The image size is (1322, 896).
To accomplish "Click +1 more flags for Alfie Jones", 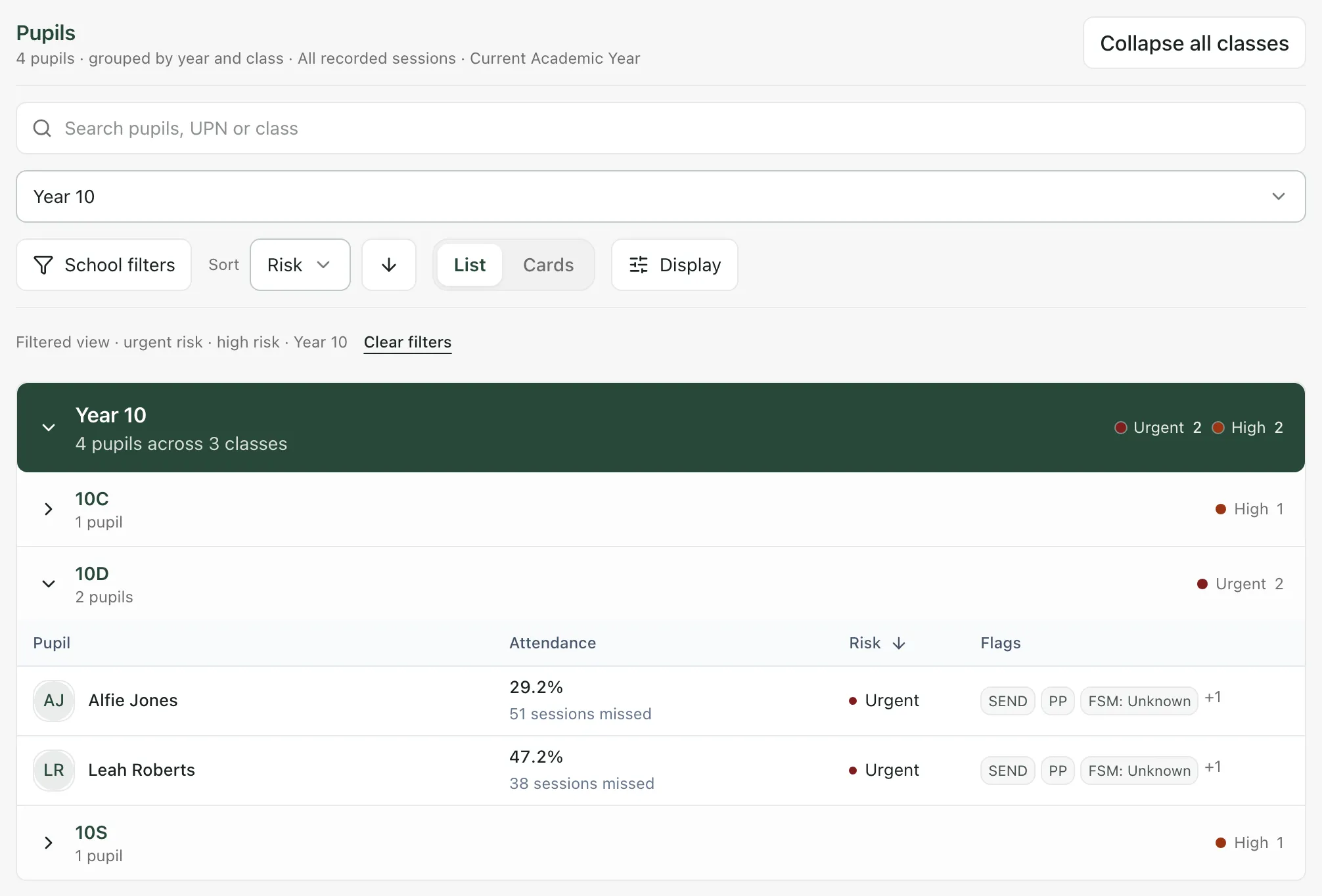I will pyautogui.click(x=1213, y=698).
